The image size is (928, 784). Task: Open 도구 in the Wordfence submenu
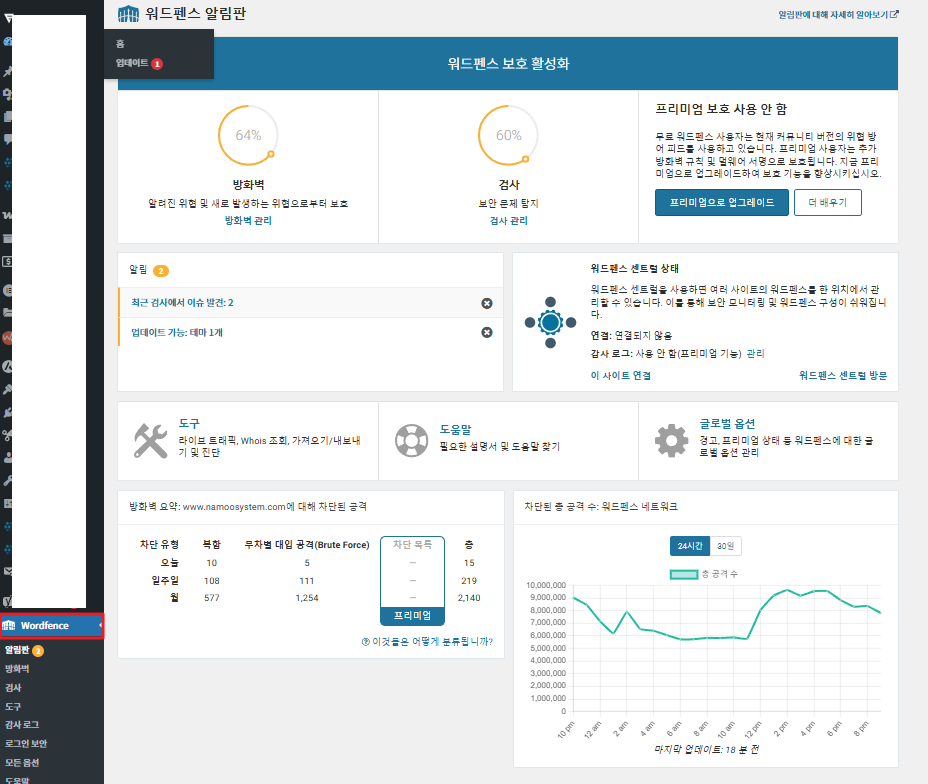(x=13, y=706)
